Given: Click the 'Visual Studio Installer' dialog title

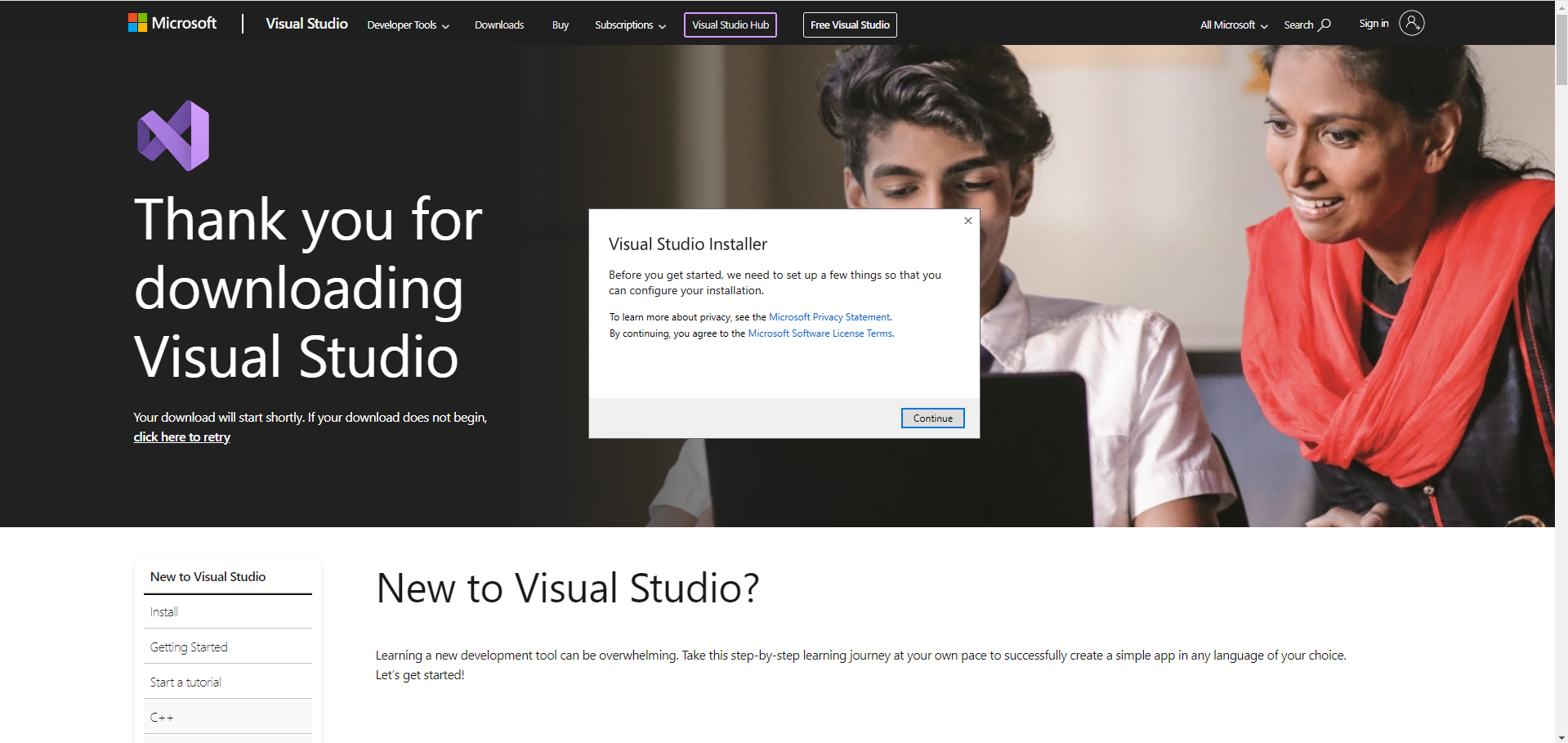Looking at the screenshot, I should (688, 244).
